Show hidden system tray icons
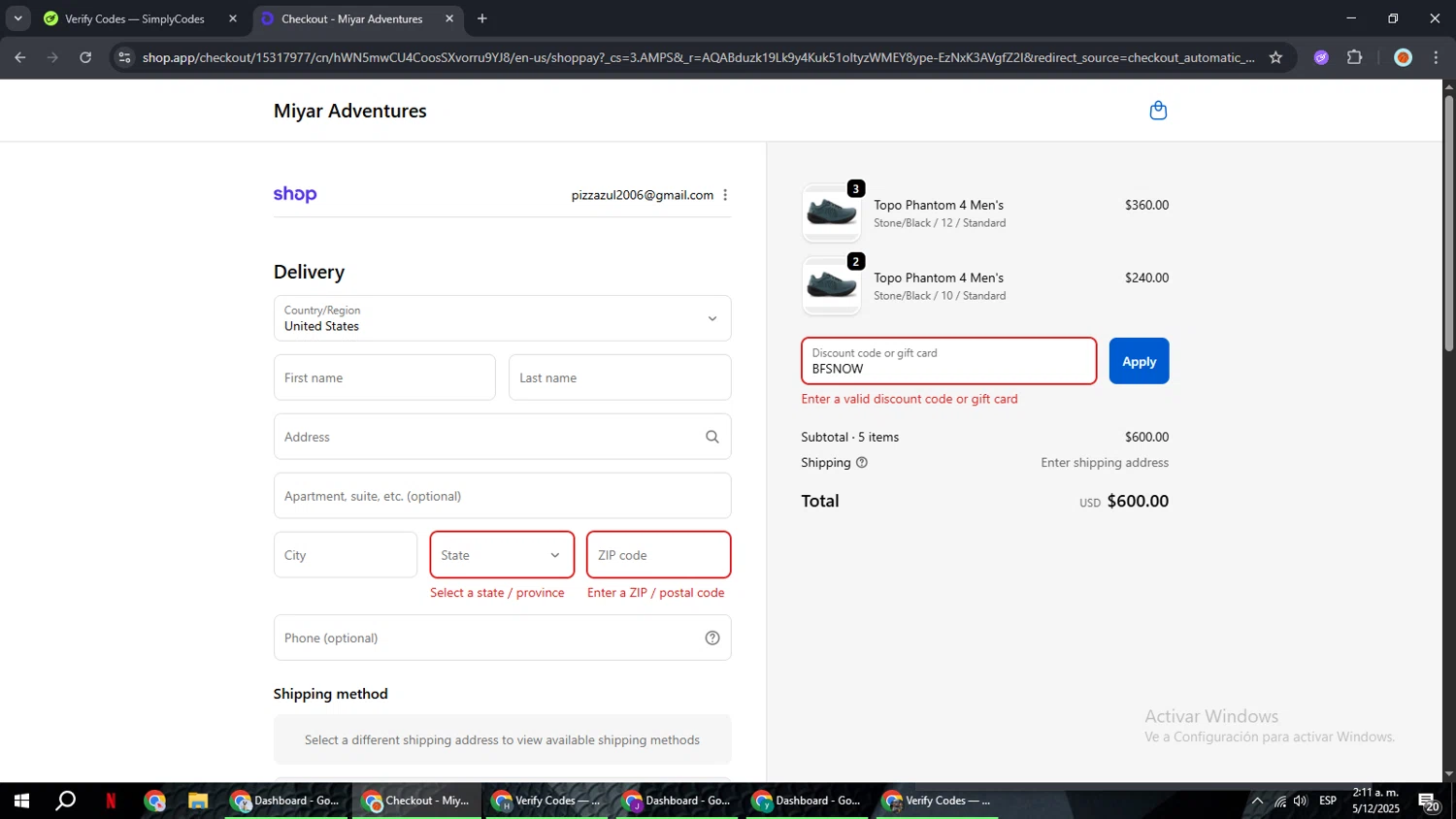 (x=1257, y=801)
